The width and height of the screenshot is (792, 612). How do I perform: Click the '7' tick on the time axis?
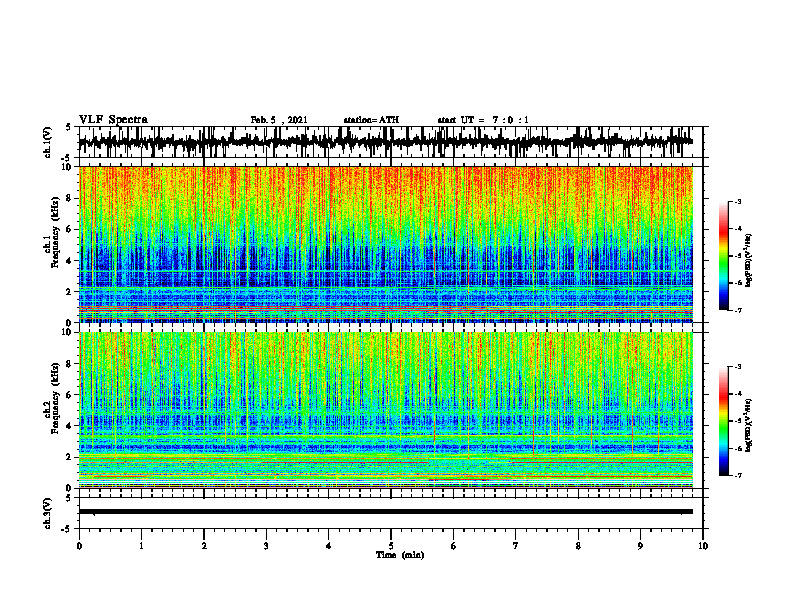click(516, 546)
